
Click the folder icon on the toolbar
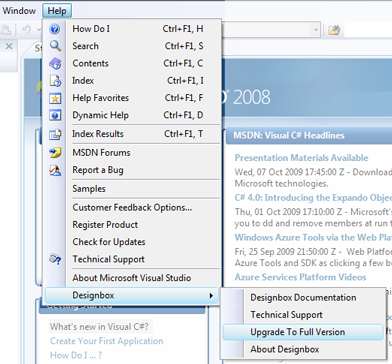pos(334,30)
